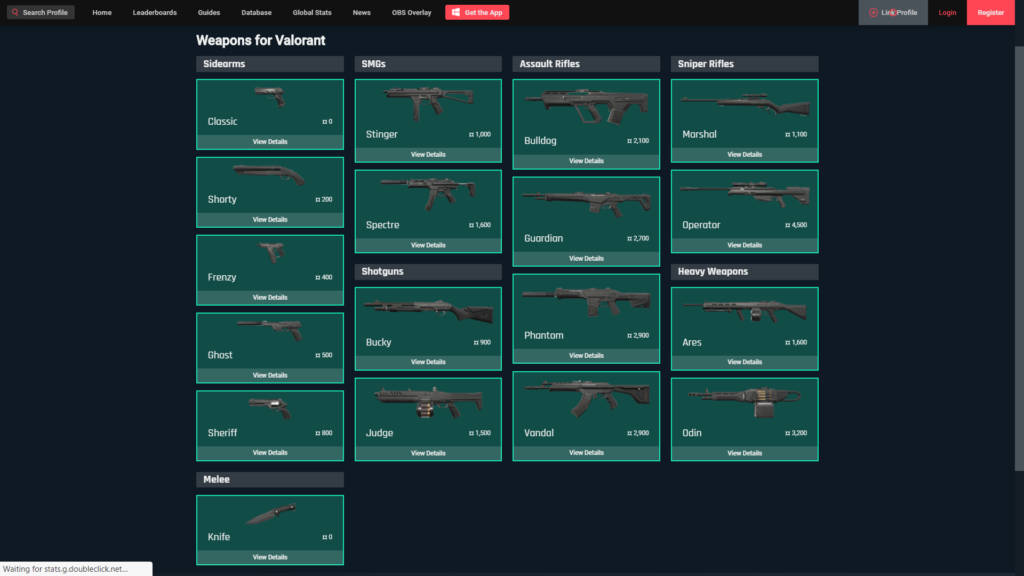Click the page's vertical scrollbar

(x=1019, y=258)
